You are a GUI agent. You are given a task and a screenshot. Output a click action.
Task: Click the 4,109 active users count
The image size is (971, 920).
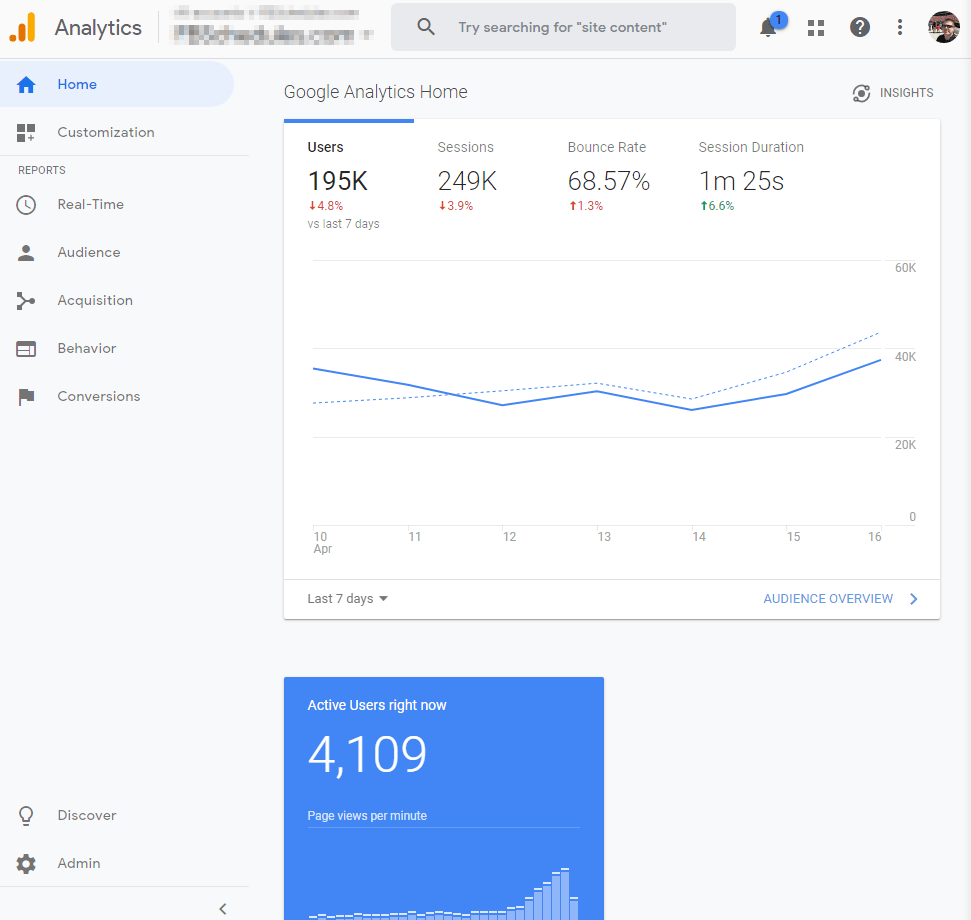pos(367,755)
